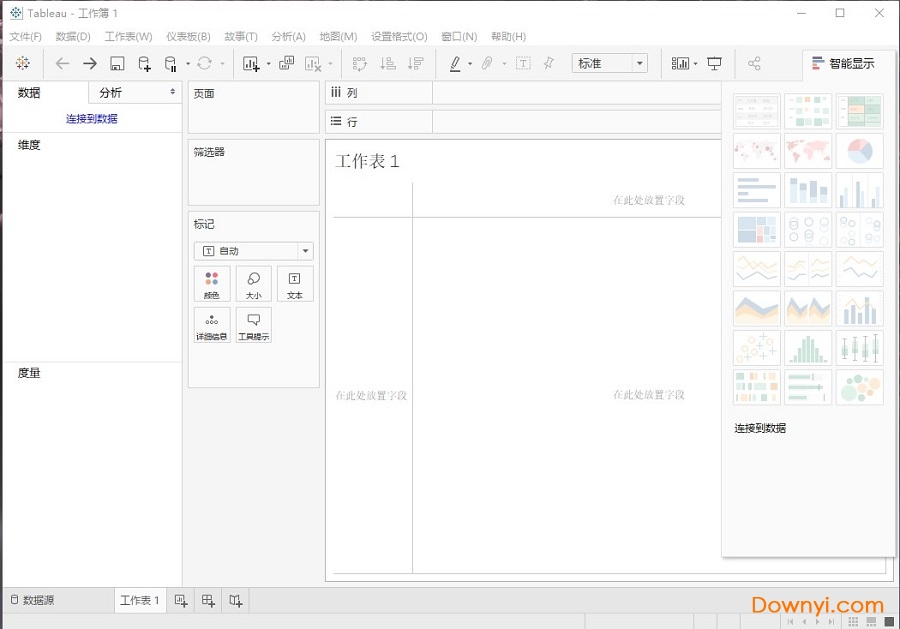Click the Tableau logo to open start page

point(23,63)
